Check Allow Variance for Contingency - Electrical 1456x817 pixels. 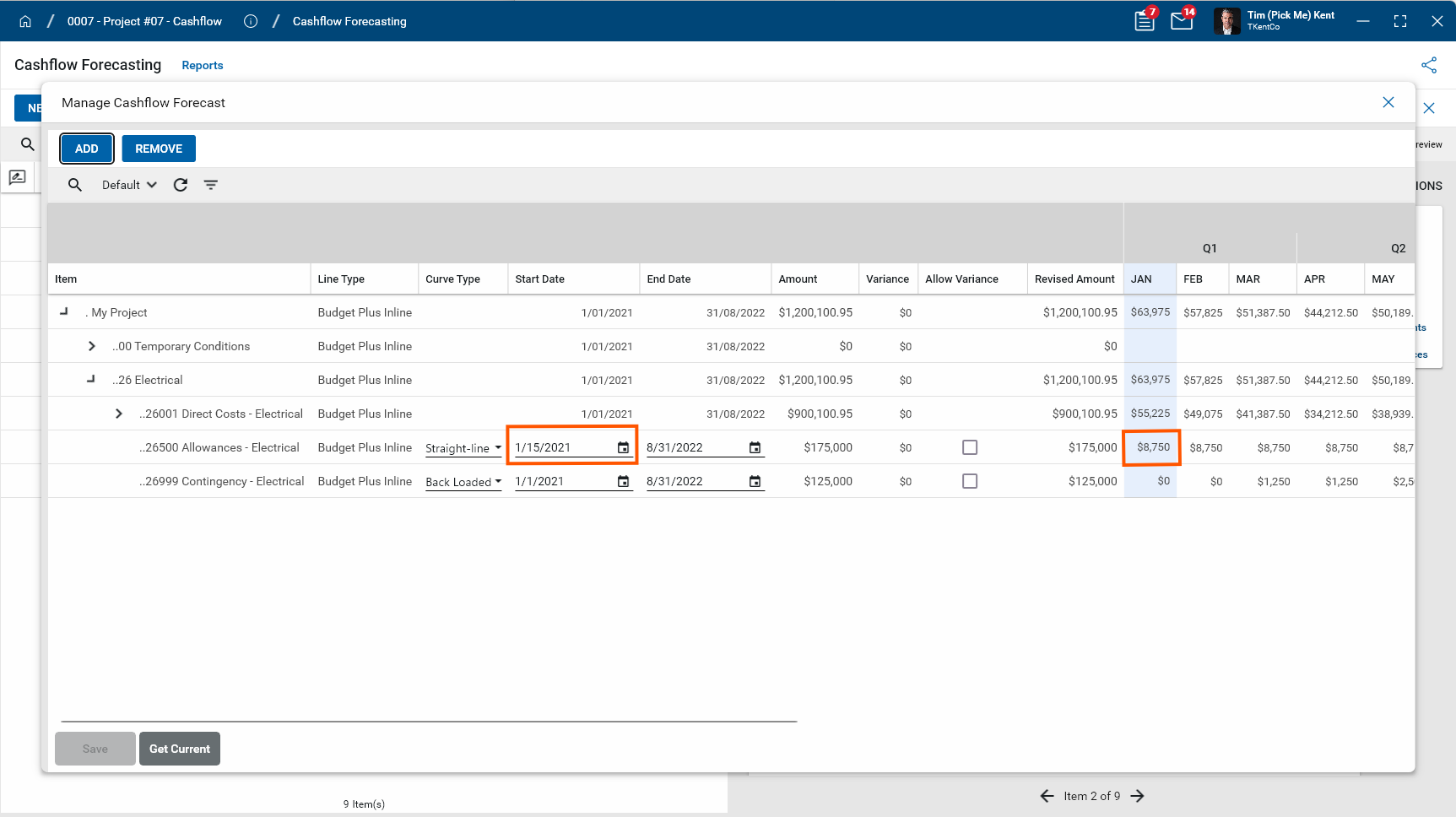point(970,481)
